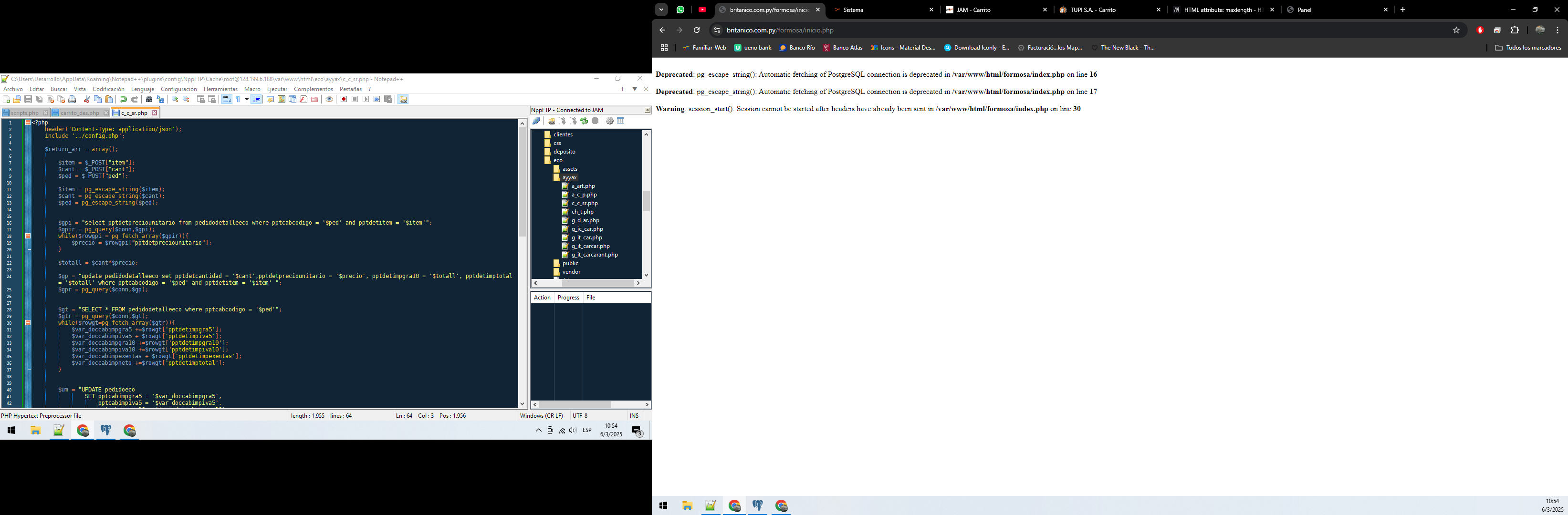This screenshot has height=515, width=1568.
Task: Open the Lenguaje menu
Action: click(x=142, y=89)
